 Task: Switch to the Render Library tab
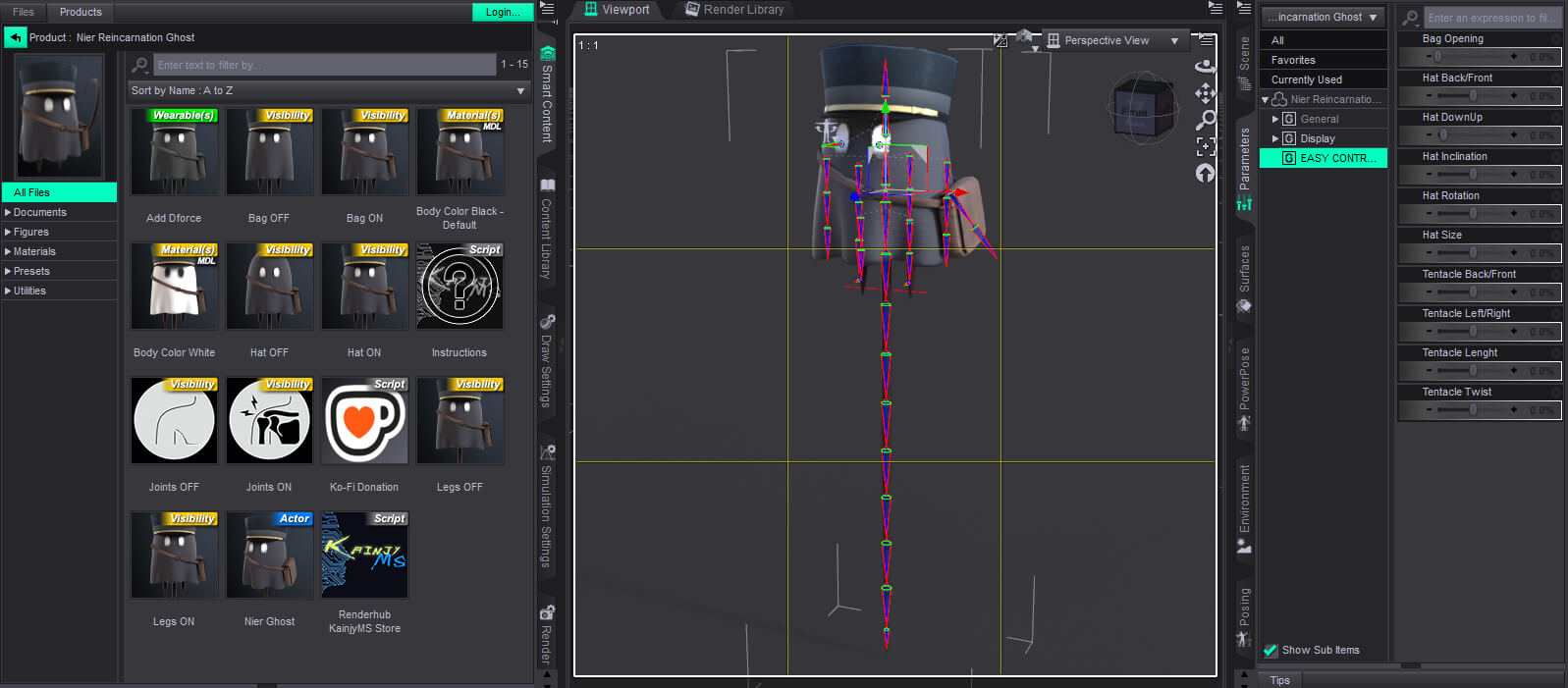point(734,10)
